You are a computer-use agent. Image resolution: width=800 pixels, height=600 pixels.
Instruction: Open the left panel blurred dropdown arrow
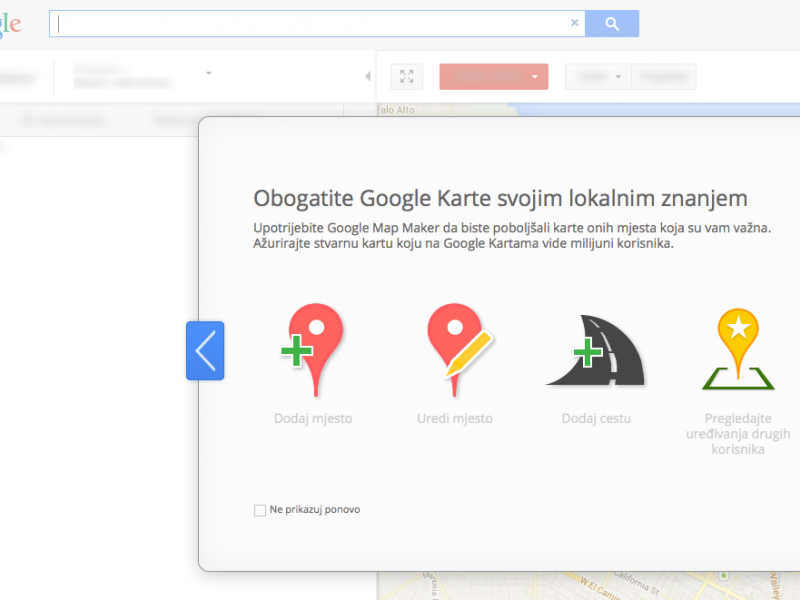click(209, 73)
